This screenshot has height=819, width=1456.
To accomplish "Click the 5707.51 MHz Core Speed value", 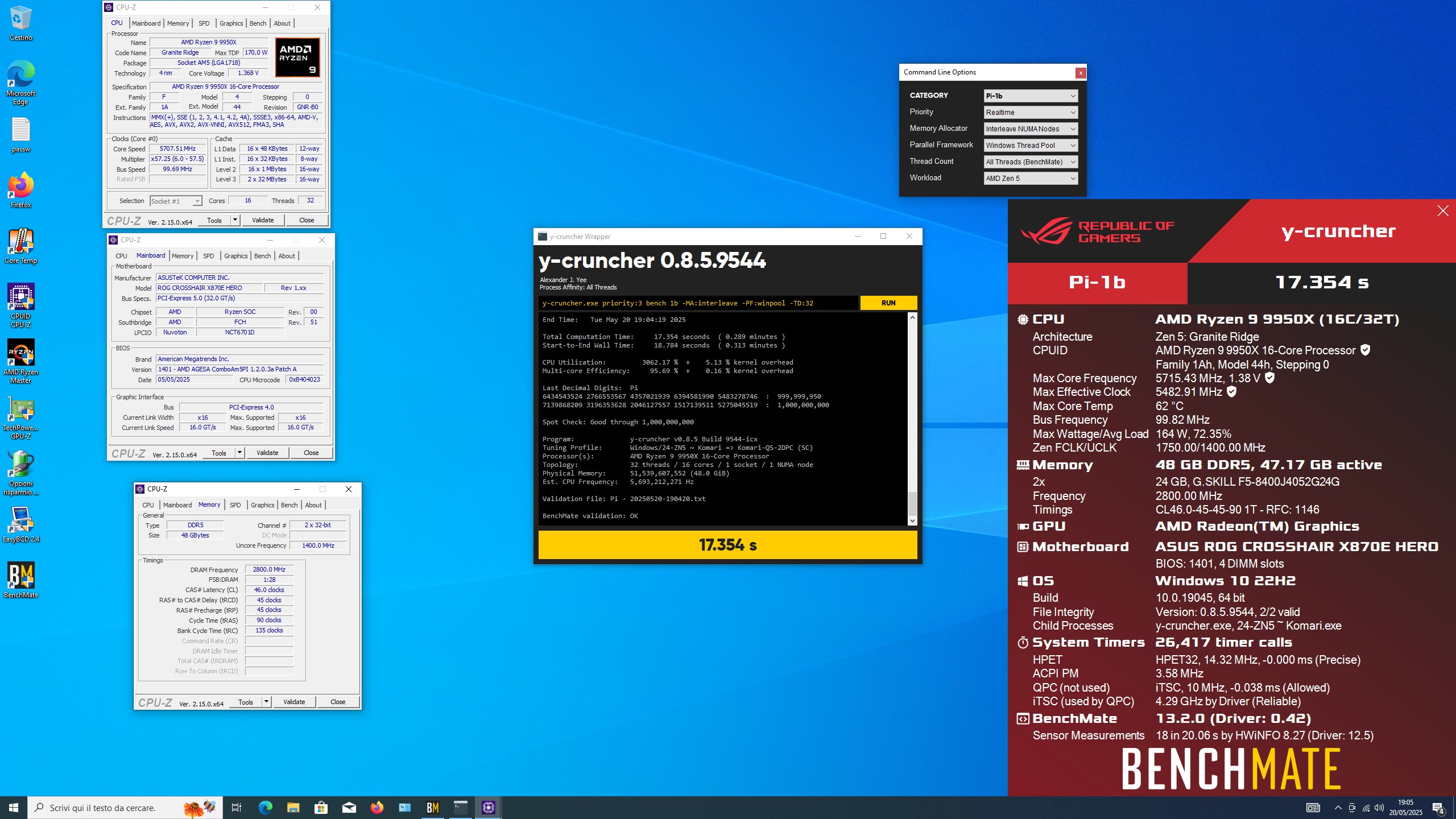I will 177,148.
